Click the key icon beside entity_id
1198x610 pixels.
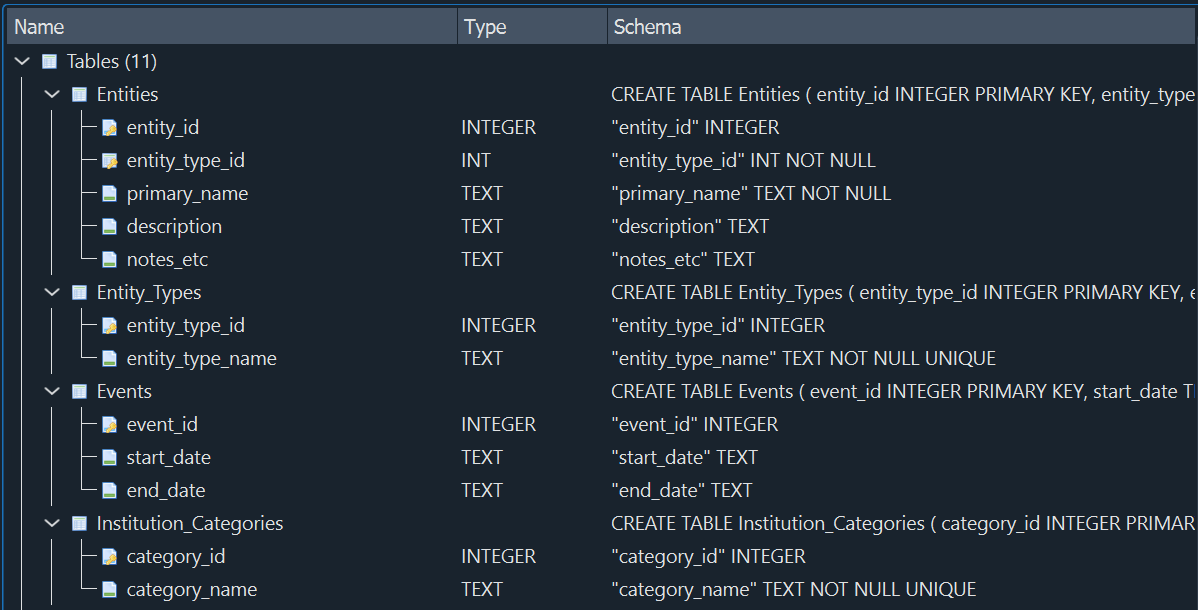pyautogui.click(x=109, y=128)
